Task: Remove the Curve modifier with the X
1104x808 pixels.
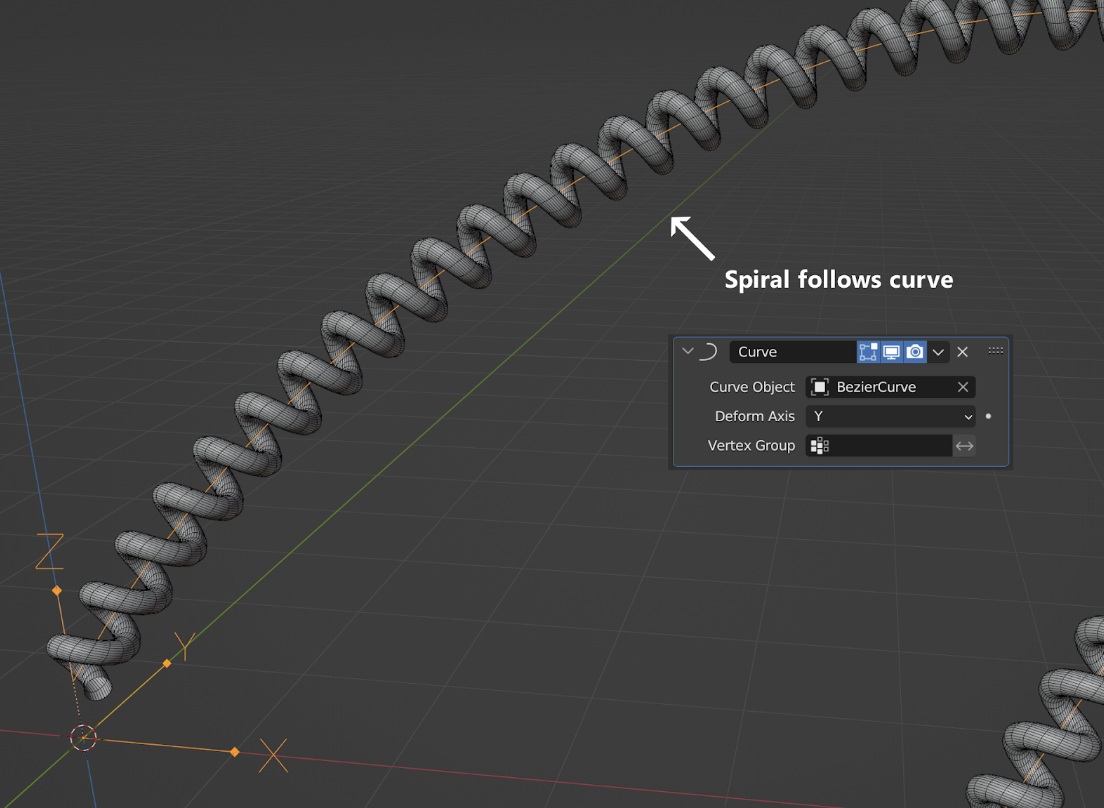Action: 963,351
